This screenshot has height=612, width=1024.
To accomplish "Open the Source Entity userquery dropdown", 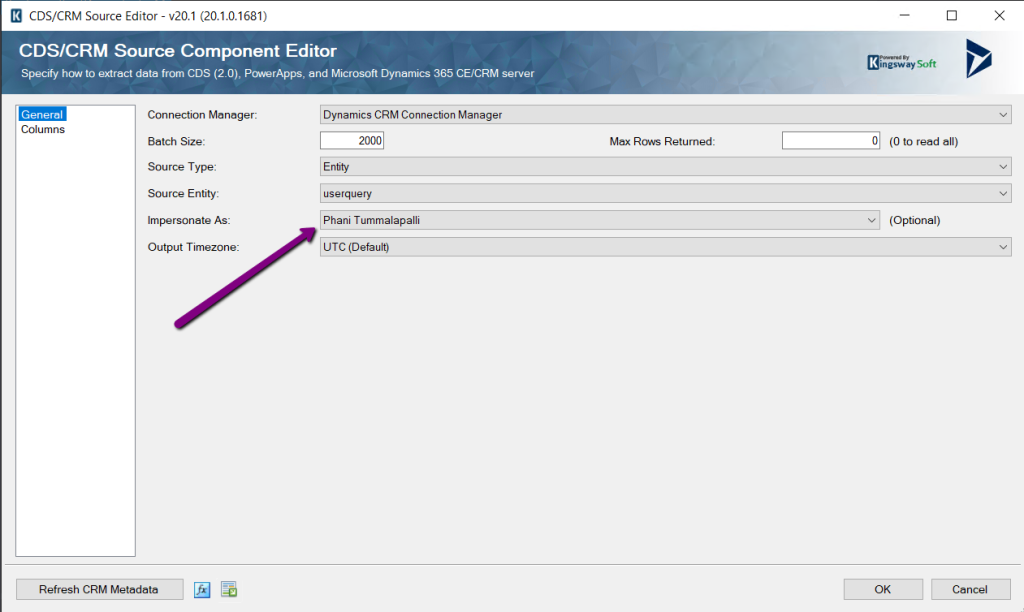I will click(665, 193).
